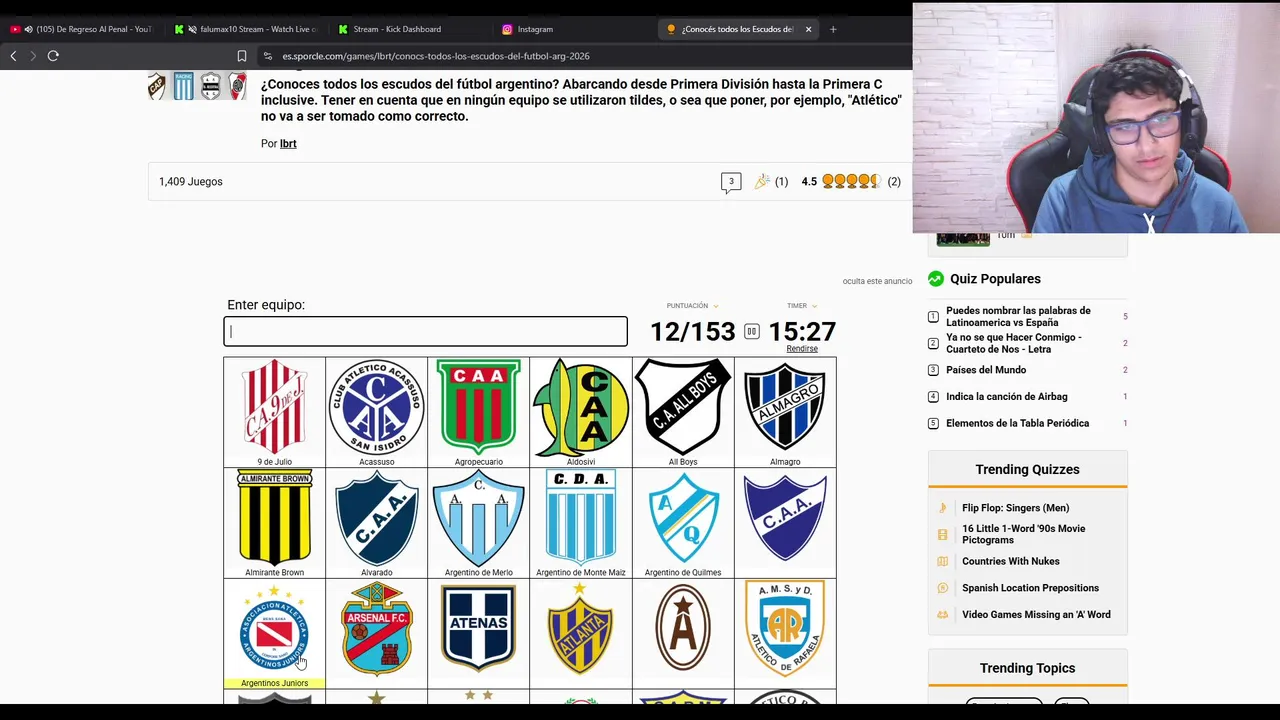Close the Sporcle escudos tab
1280x720 pixels.
808,29
